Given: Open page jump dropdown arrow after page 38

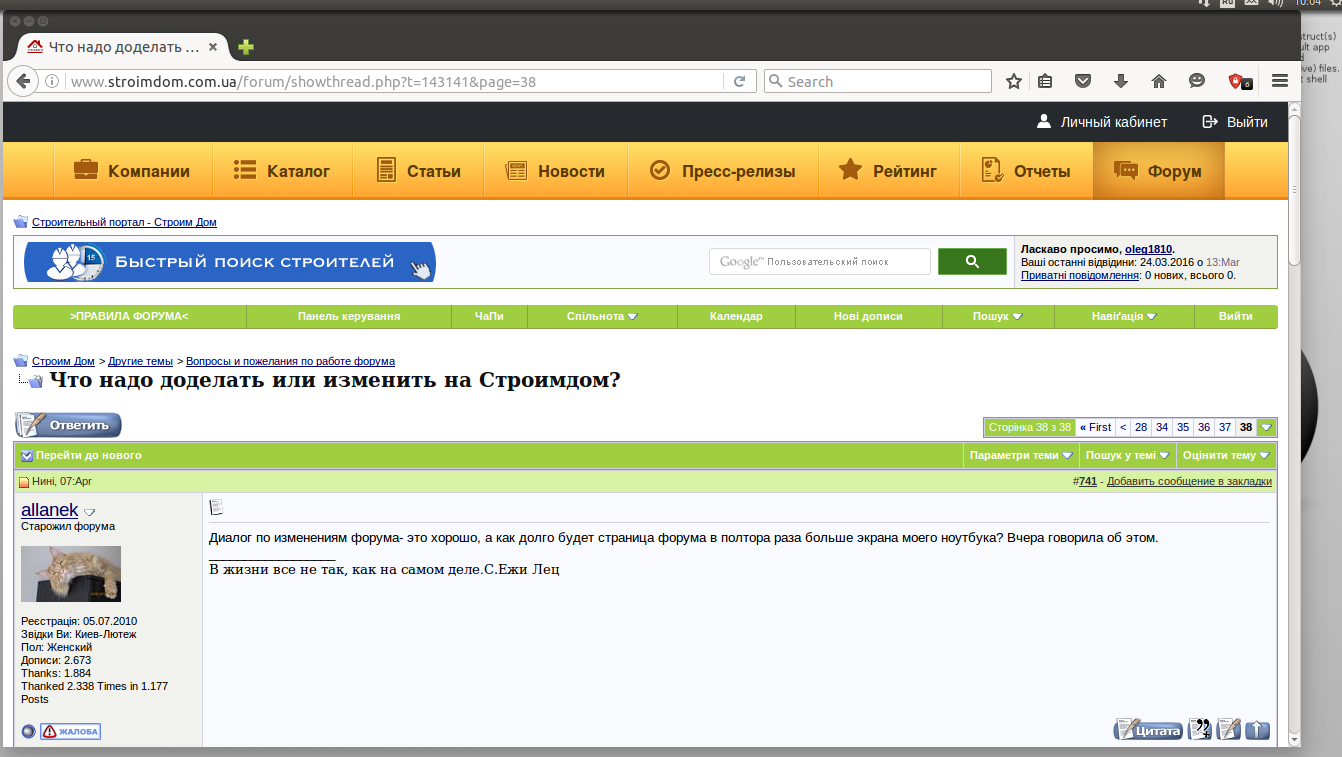Looking at the screenshot, I should tap(1267, 427).
